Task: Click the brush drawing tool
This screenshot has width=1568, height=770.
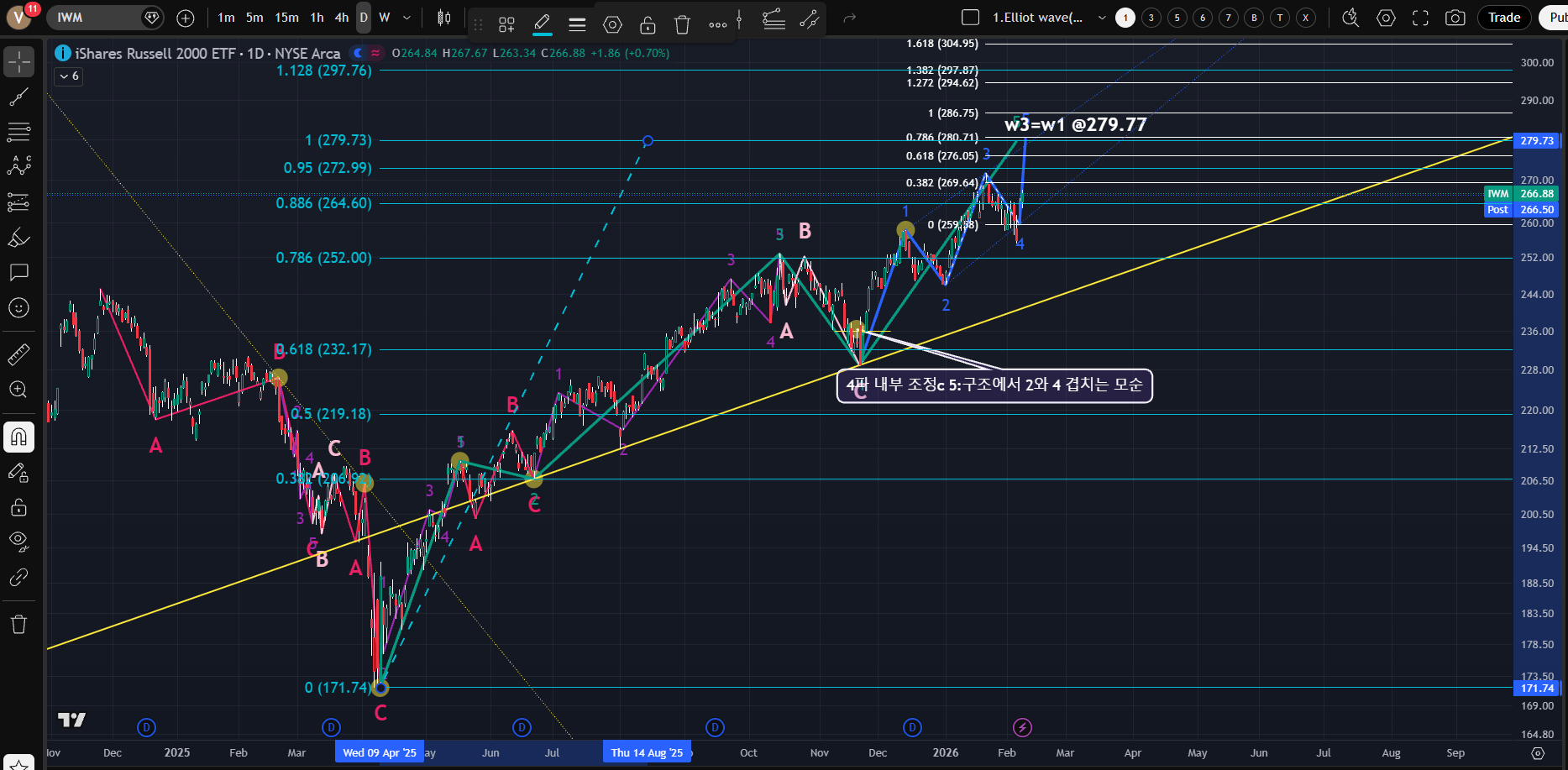Action: pos(18,238)
